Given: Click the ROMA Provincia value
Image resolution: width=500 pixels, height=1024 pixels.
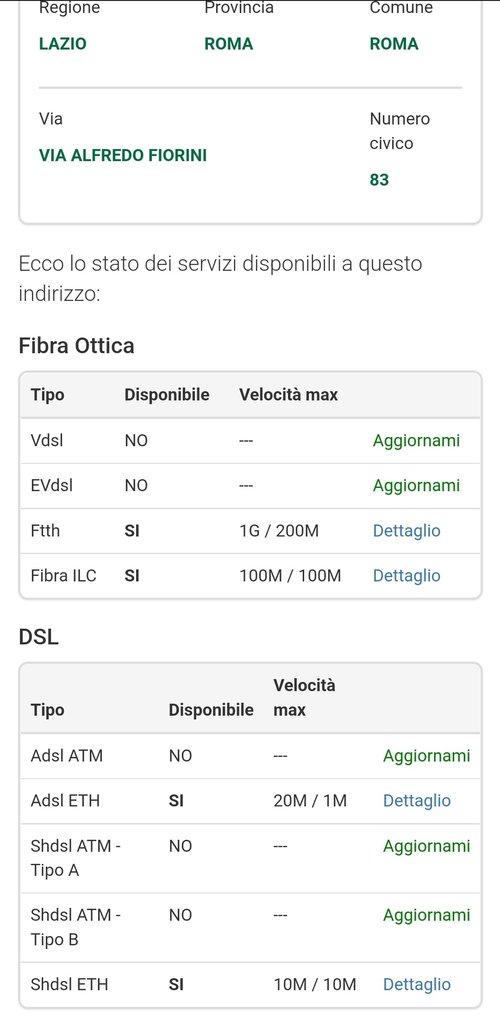Looking at the screenshot, I should pyautogui.click(x=228, y=44).
